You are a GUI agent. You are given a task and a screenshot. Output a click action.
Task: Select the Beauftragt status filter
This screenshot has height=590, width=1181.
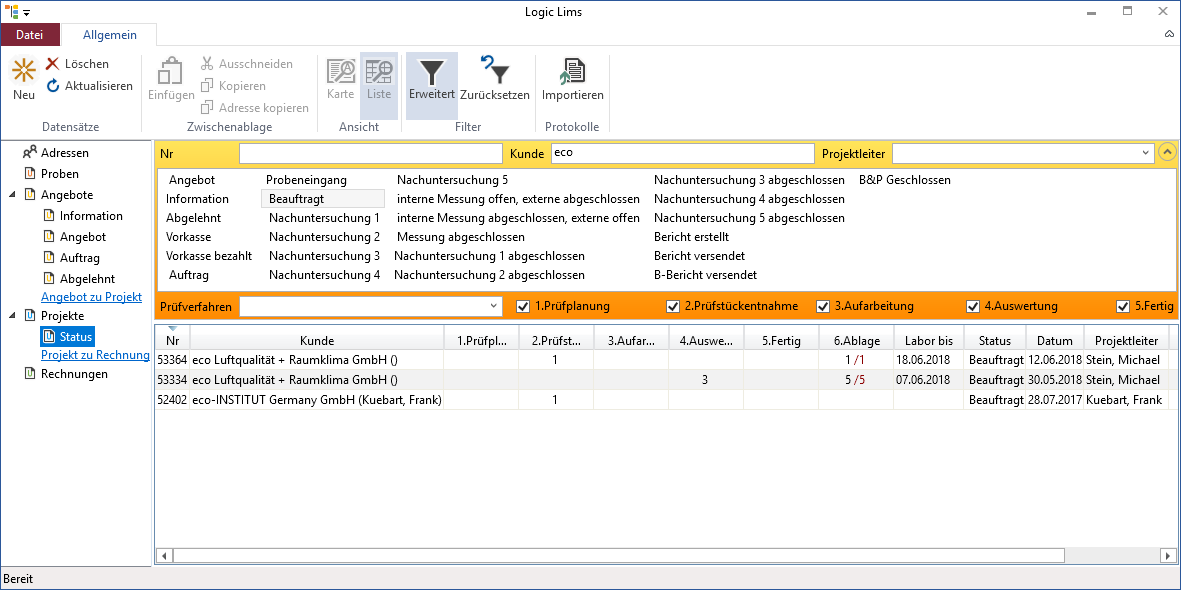pyautogui.click(x=323, y=199)
